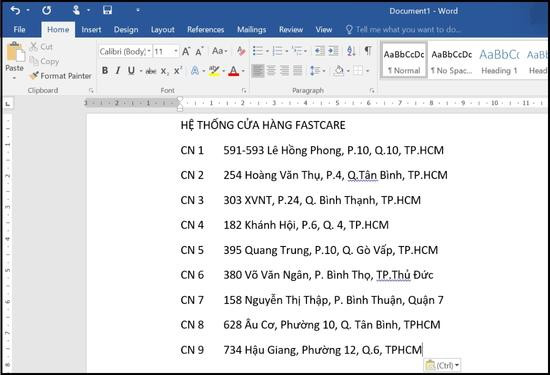The height and width of the screenshot is (375, 550).
Task: Open the Borders dropdown arrow
Action: tap(368, 71)
